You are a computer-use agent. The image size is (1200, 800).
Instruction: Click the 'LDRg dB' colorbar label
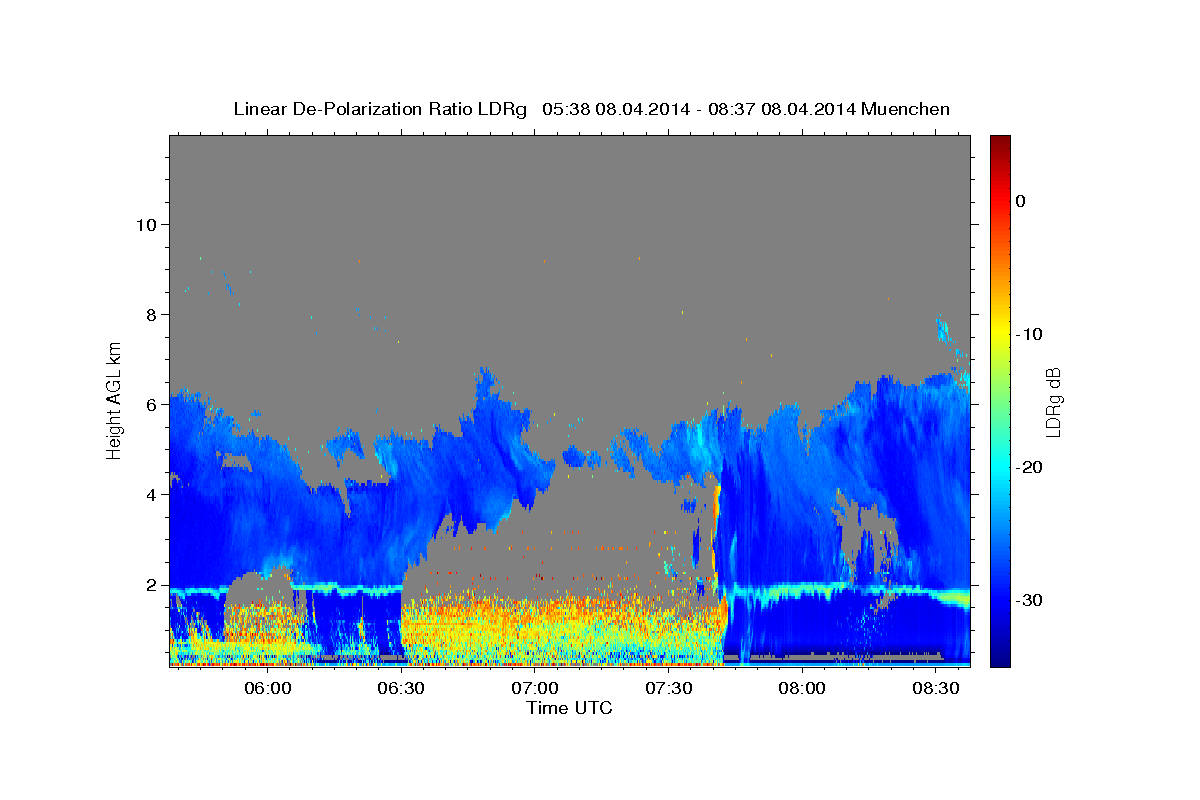coord(1053,401)
